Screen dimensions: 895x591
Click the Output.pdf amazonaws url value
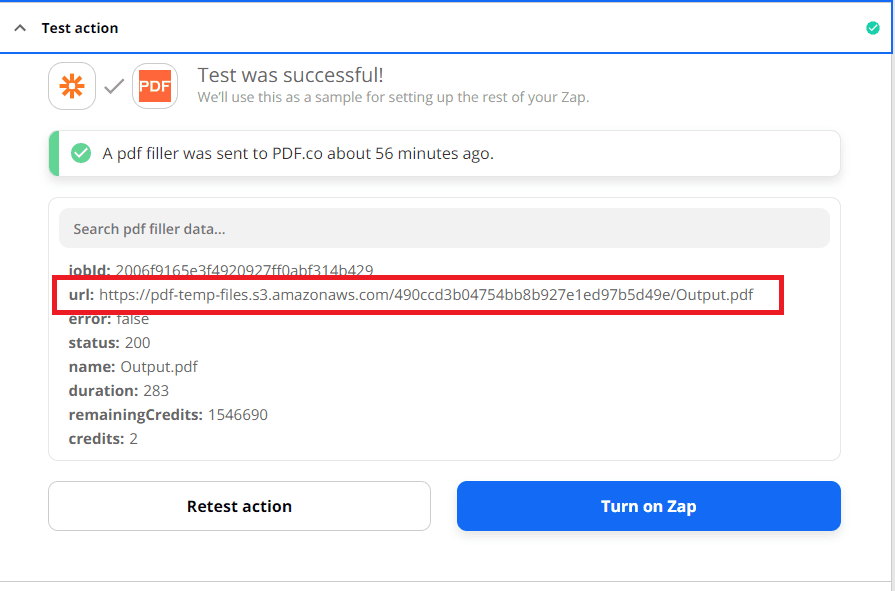coord(425,295)
